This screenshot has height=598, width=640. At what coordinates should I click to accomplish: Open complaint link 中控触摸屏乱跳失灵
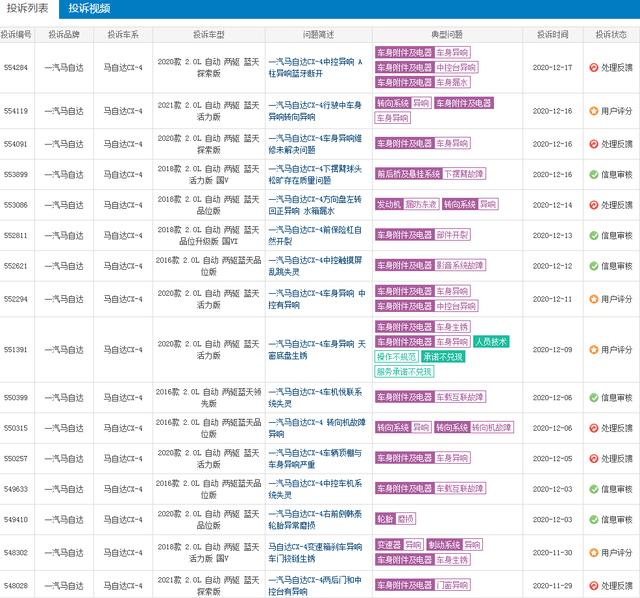point(315,266)
